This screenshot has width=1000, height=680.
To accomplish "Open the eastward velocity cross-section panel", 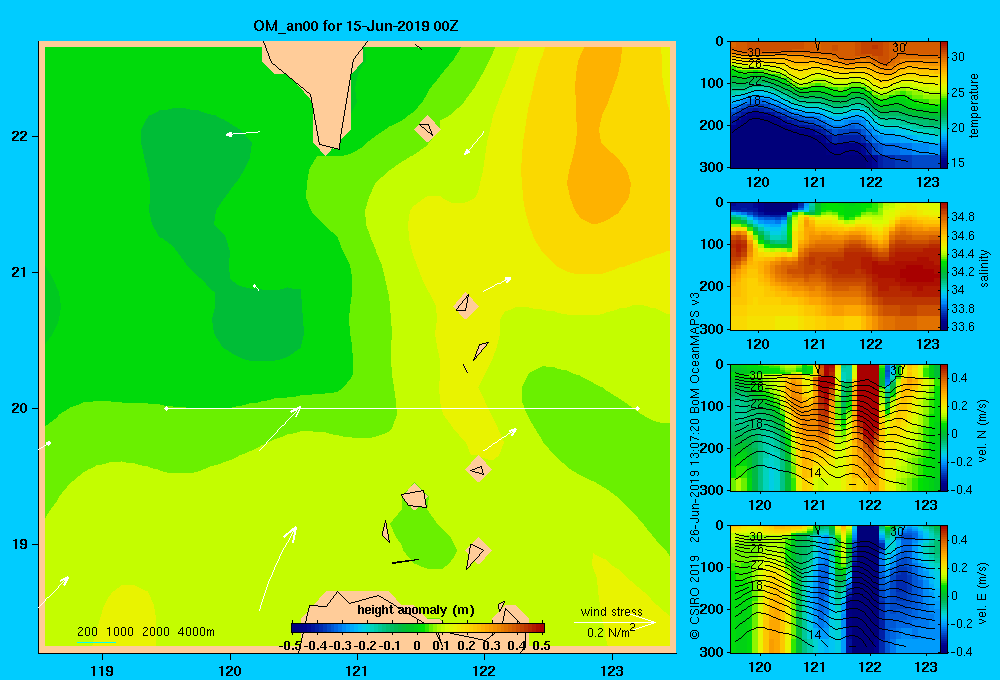I will click(x=834, y=589).
